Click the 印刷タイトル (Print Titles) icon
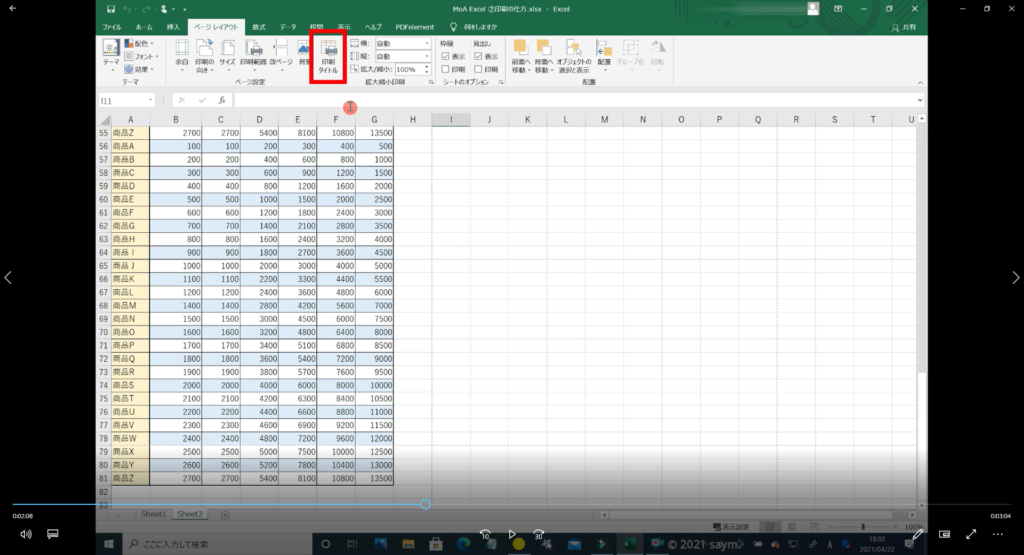1024x555 pixels. point(328,56)
